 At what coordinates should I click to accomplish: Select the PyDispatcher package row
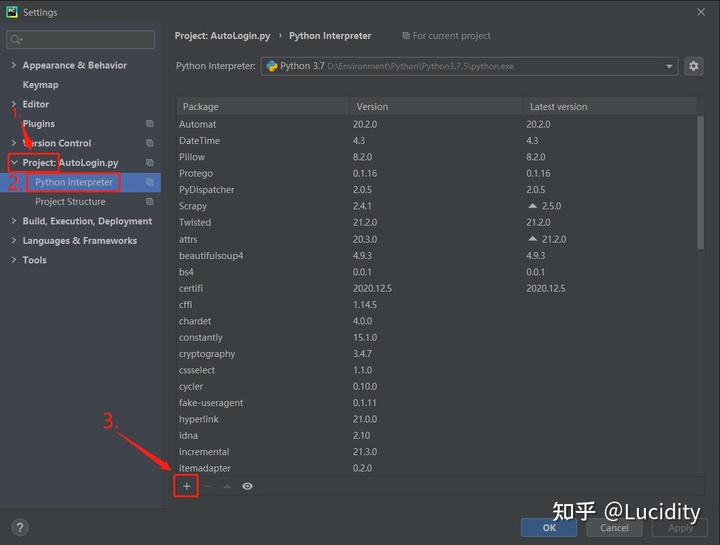(x=437, y=190)
